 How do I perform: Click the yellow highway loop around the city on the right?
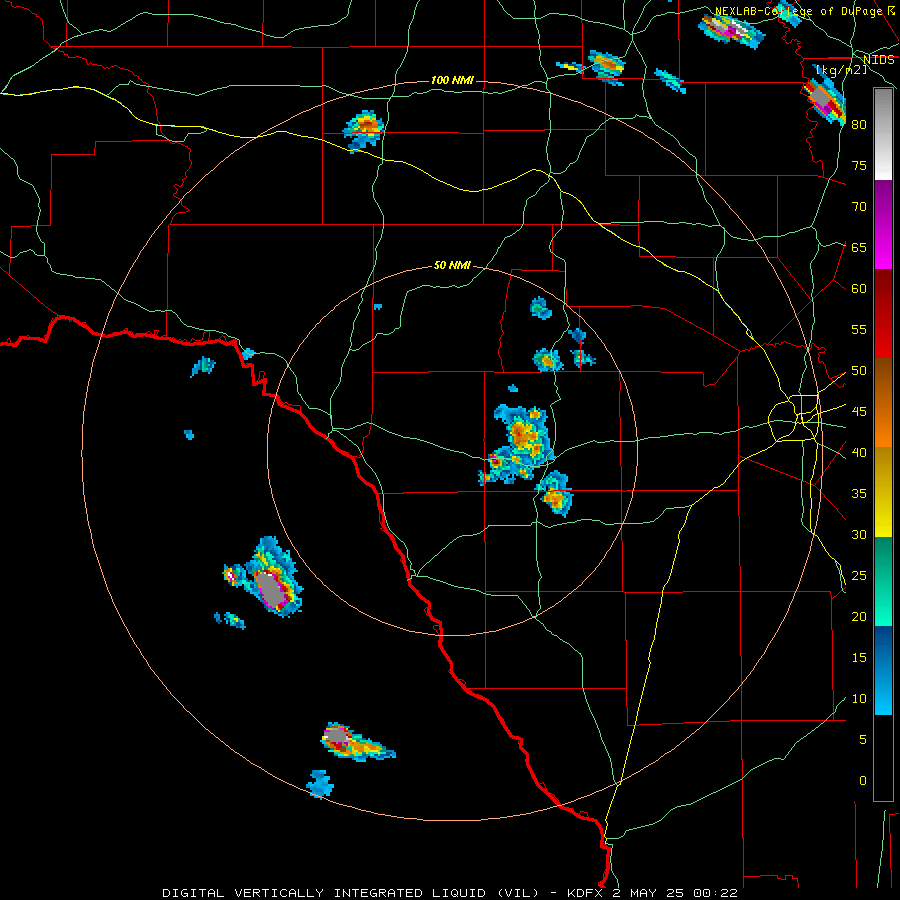tap(794, 417)
